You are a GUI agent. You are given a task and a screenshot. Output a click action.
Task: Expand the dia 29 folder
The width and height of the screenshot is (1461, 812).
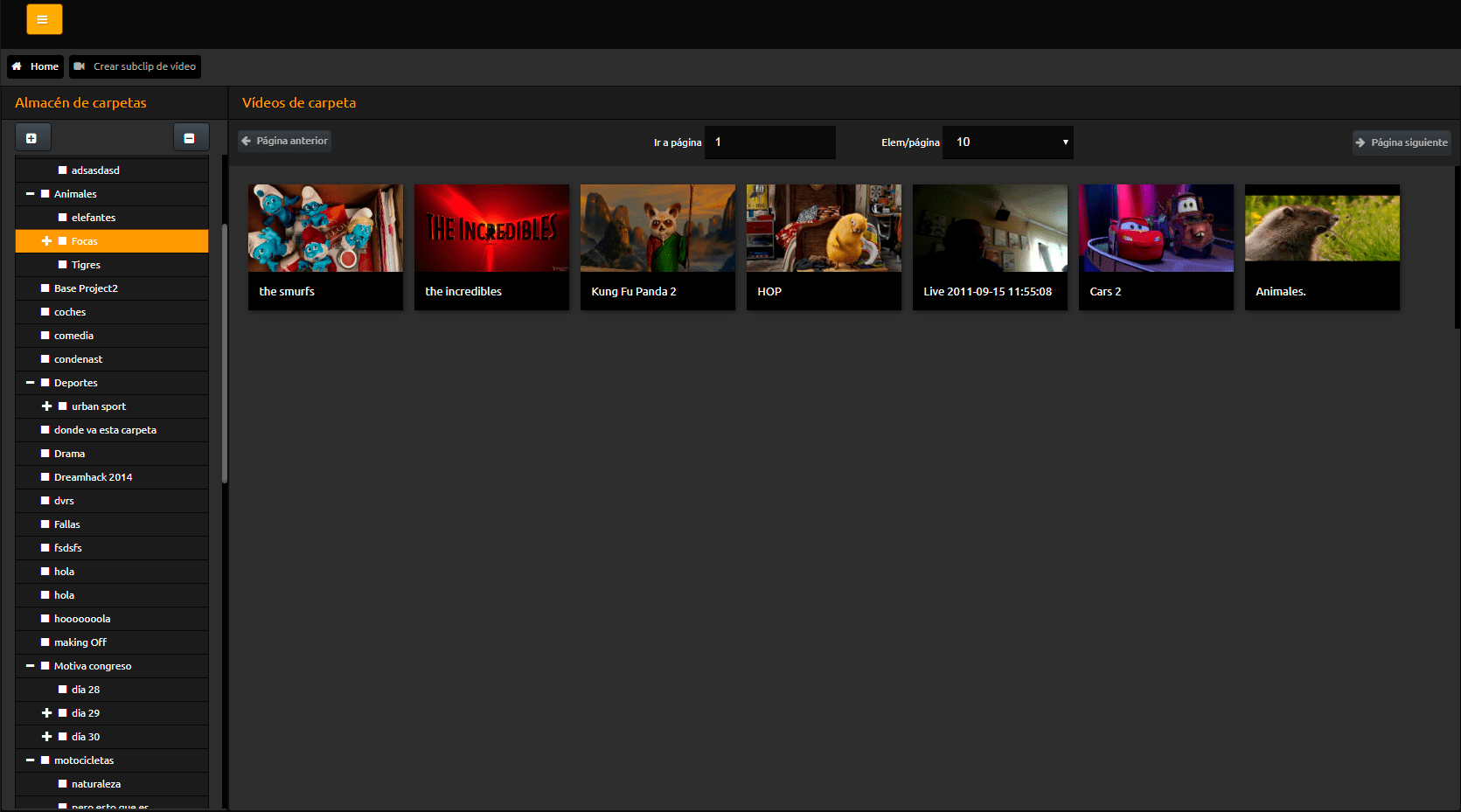47,713
